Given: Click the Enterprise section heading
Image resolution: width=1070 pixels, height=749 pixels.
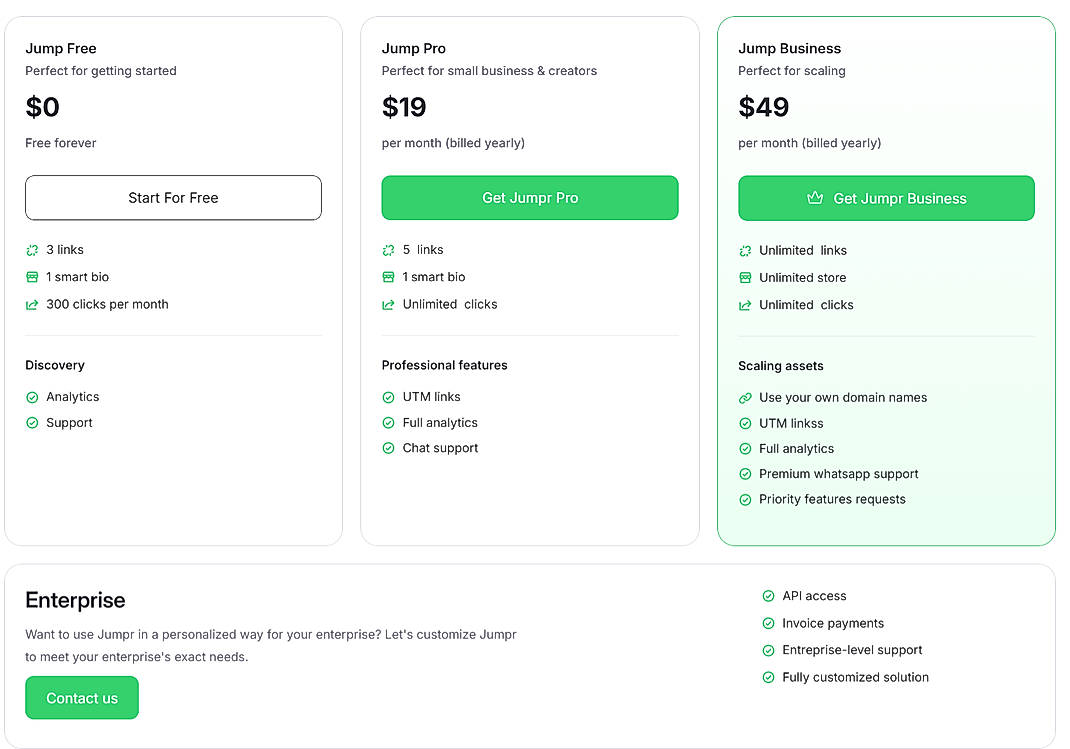Looking at the screenshot, I should [x=75, y=600].
